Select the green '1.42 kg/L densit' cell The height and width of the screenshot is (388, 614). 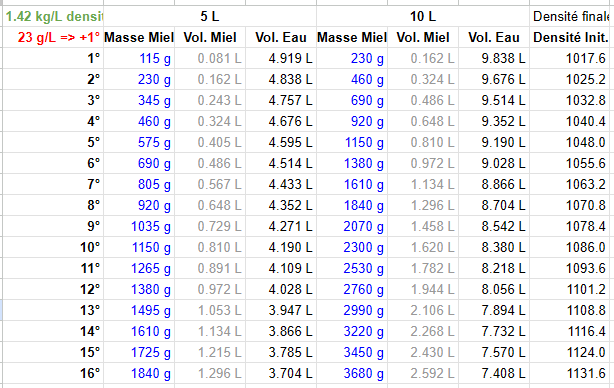pos(53,16)
